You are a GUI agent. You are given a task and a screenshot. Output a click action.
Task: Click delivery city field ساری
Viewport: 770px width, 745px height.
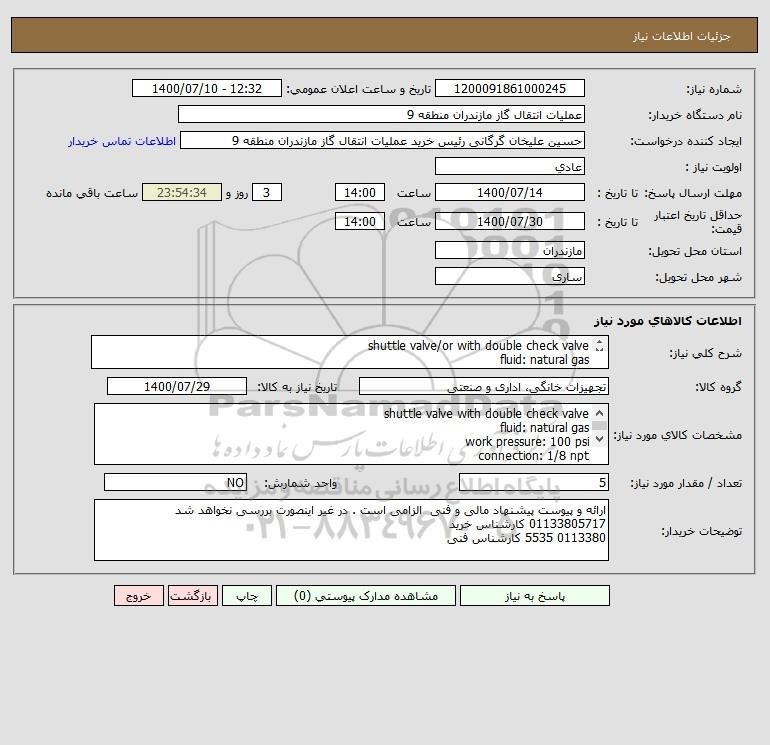510,277
